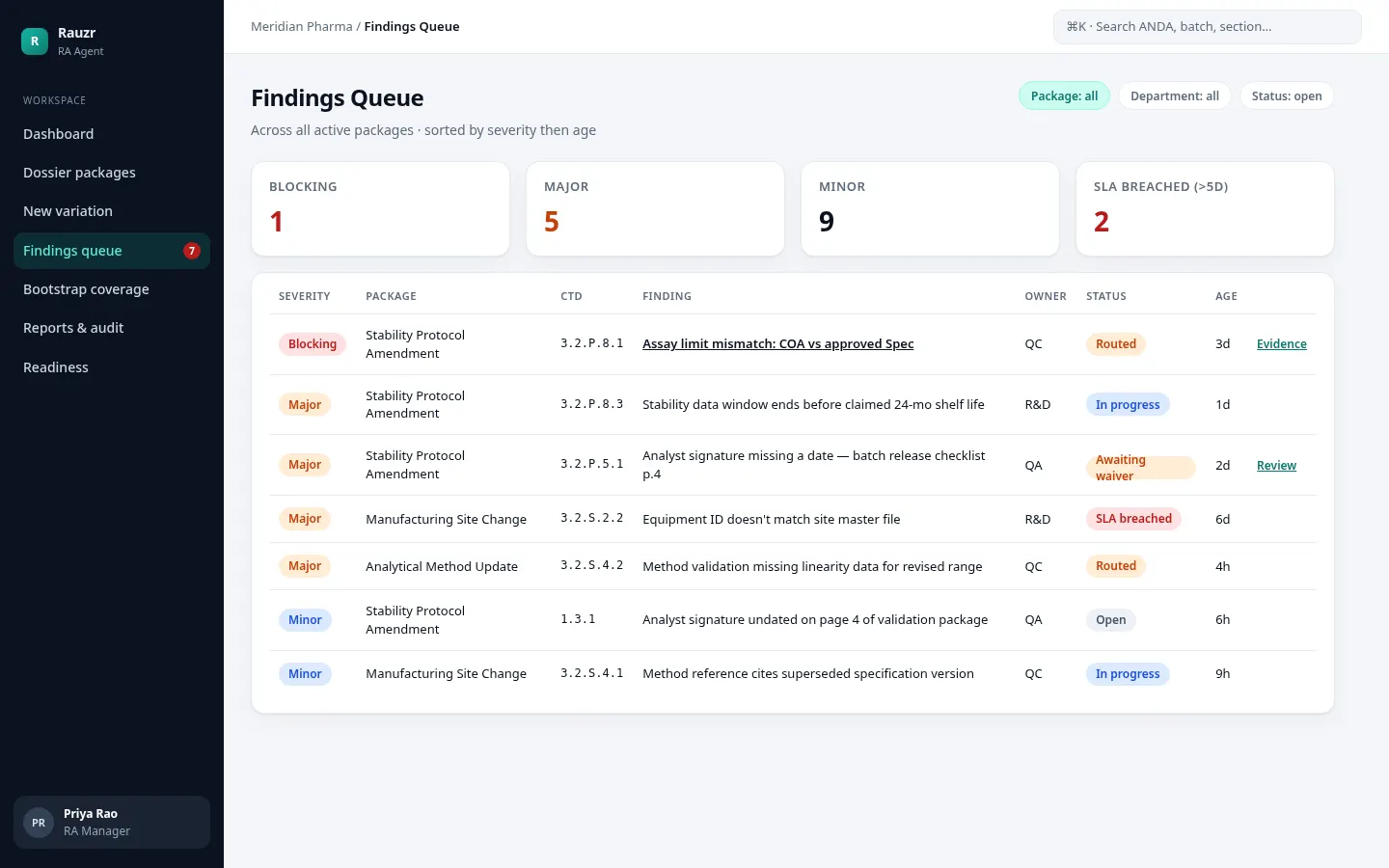Click the Findings queue count badge

(x=192, y=251)
